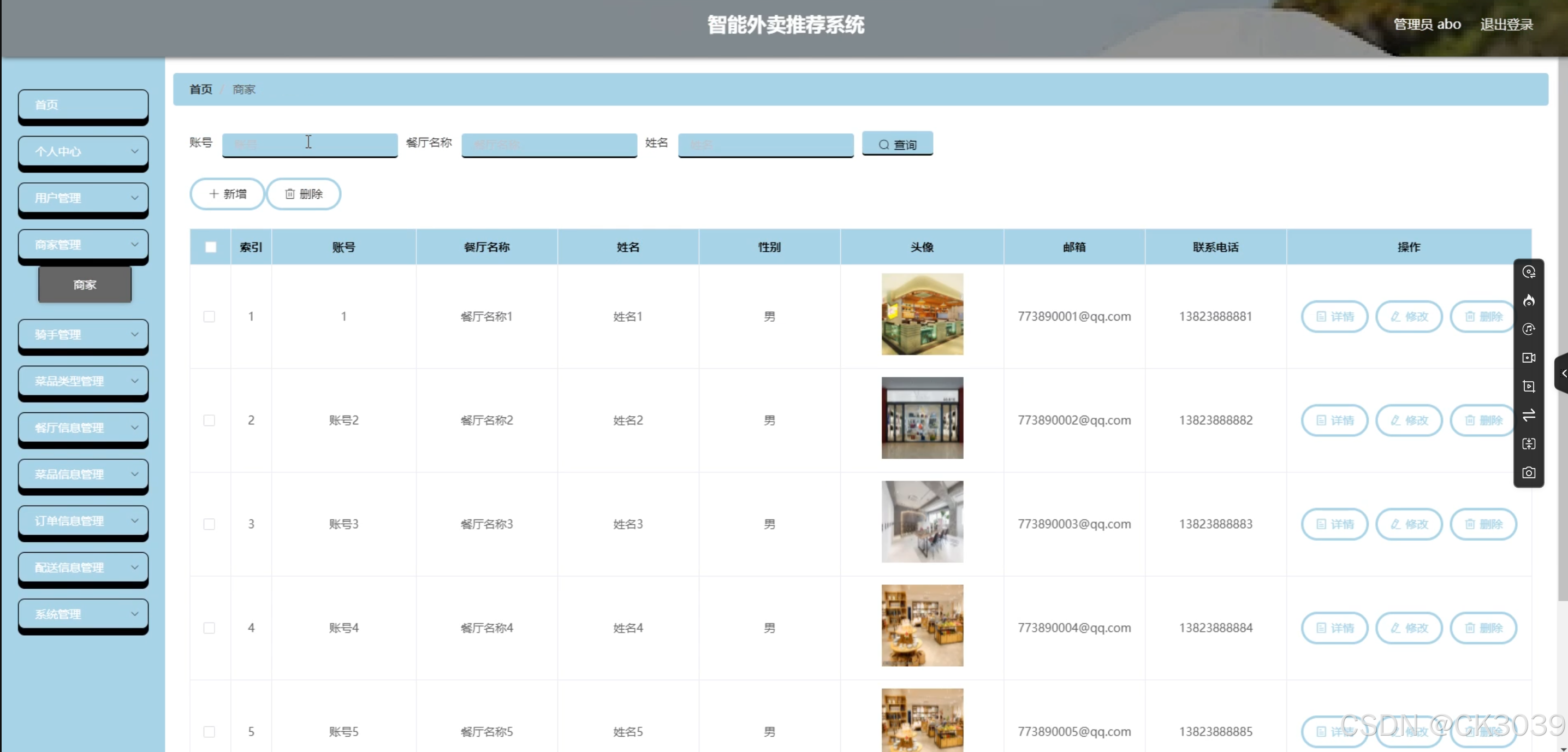Click the compress icon above camera icon
Image resolution: width=1568 pixels, height=752 pixels.
1529,444
